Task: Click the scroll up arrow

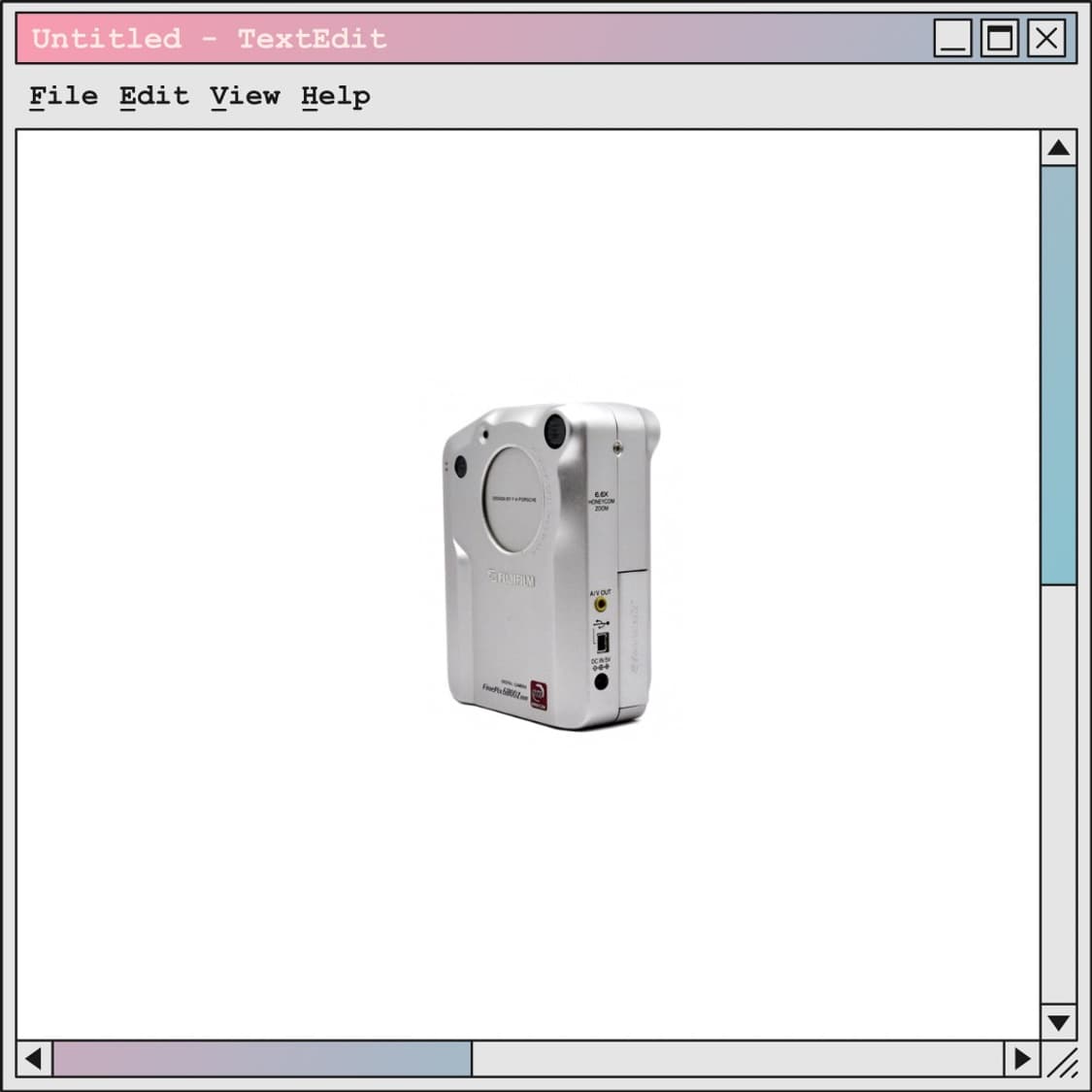Action: [1058, 148]
